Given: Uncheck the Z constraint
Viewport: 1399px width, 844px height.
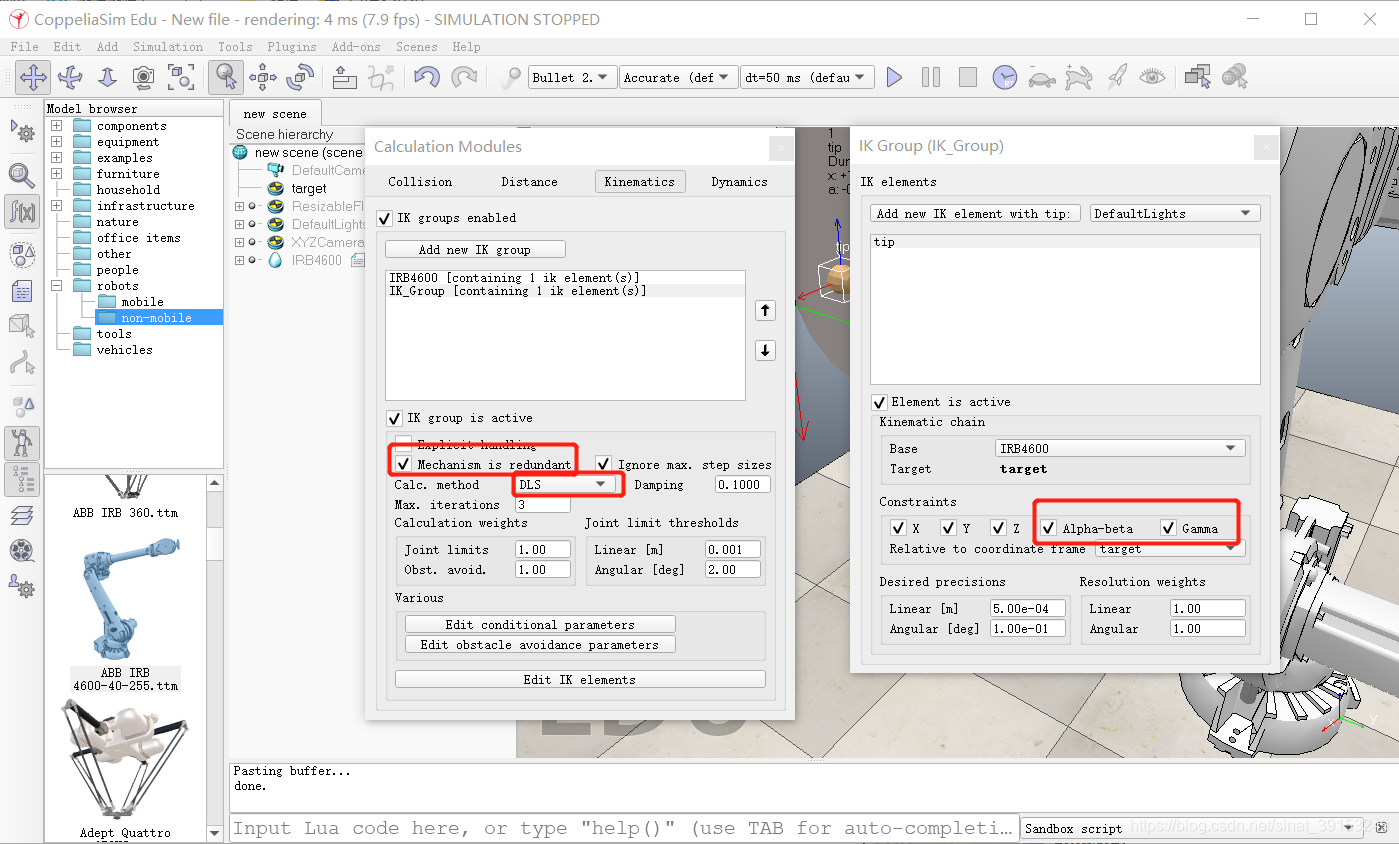Looking at the screenshot, I should (x=998, y=528).
